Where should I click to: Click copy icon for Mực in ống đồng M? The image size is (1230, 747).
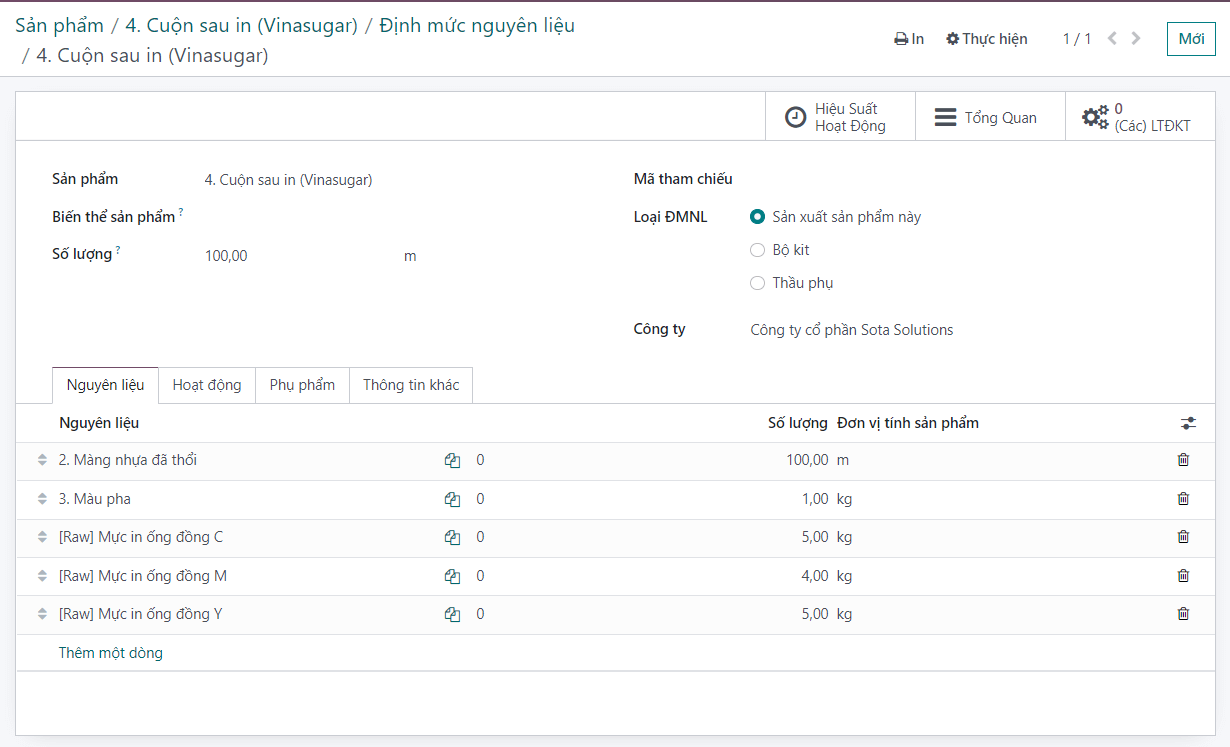(452, 576)
